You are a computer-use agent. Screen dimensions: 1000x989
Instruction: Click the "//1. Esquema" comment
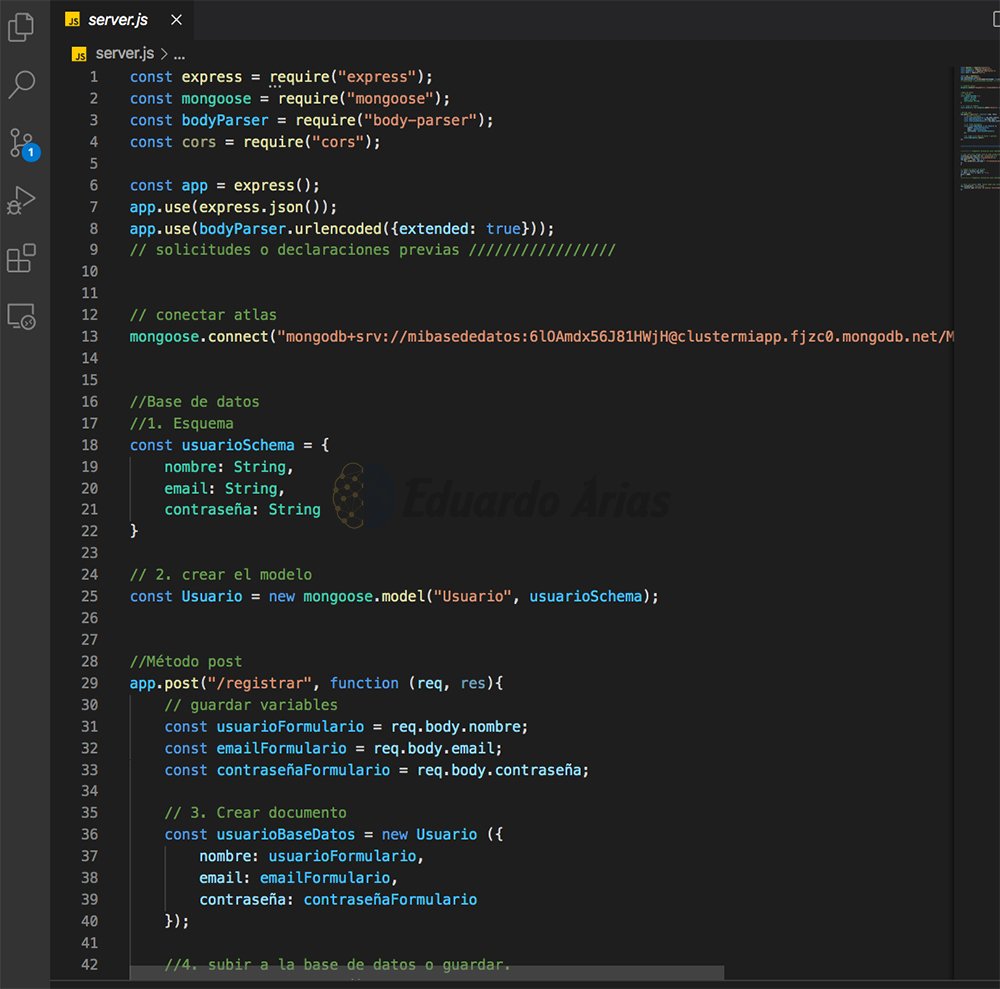coord(181,423)
